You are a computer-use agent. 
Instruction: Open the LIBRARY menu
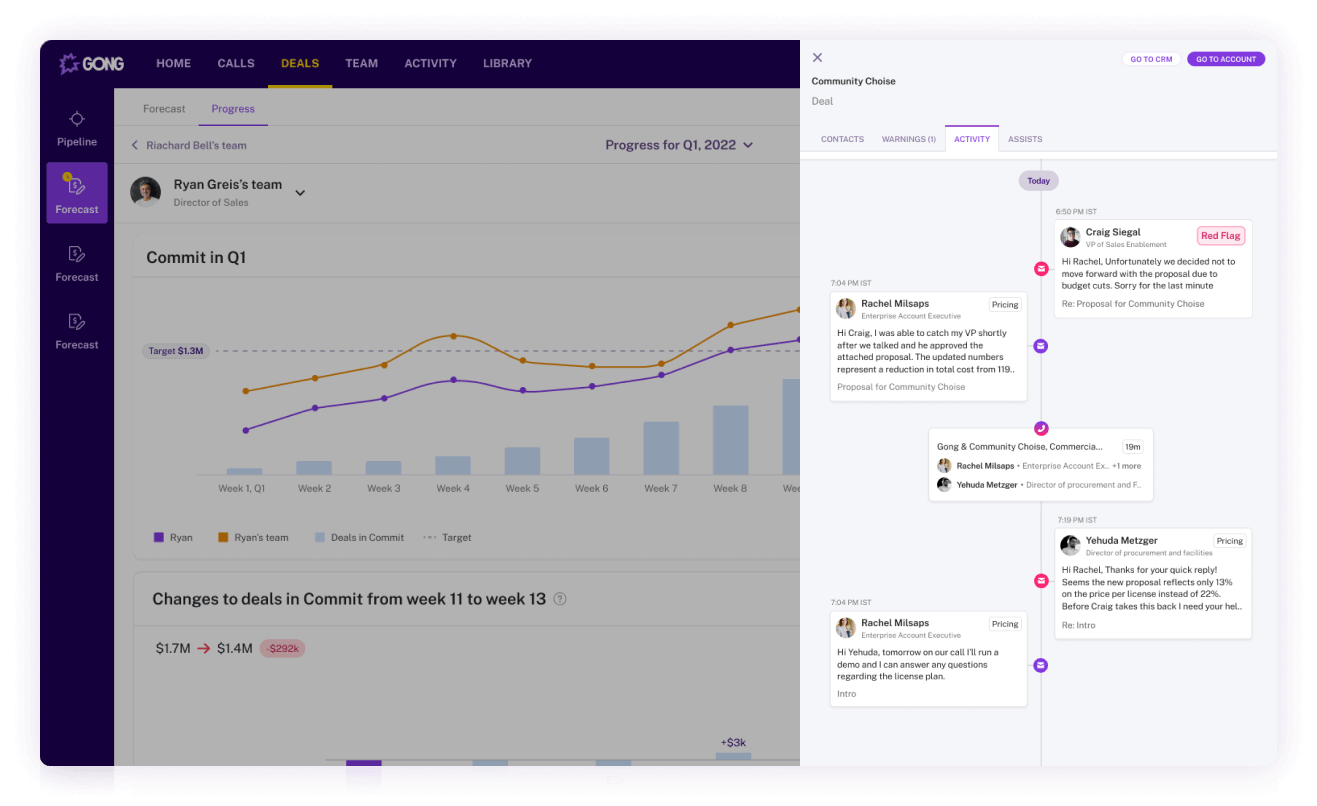pos(507,63)
